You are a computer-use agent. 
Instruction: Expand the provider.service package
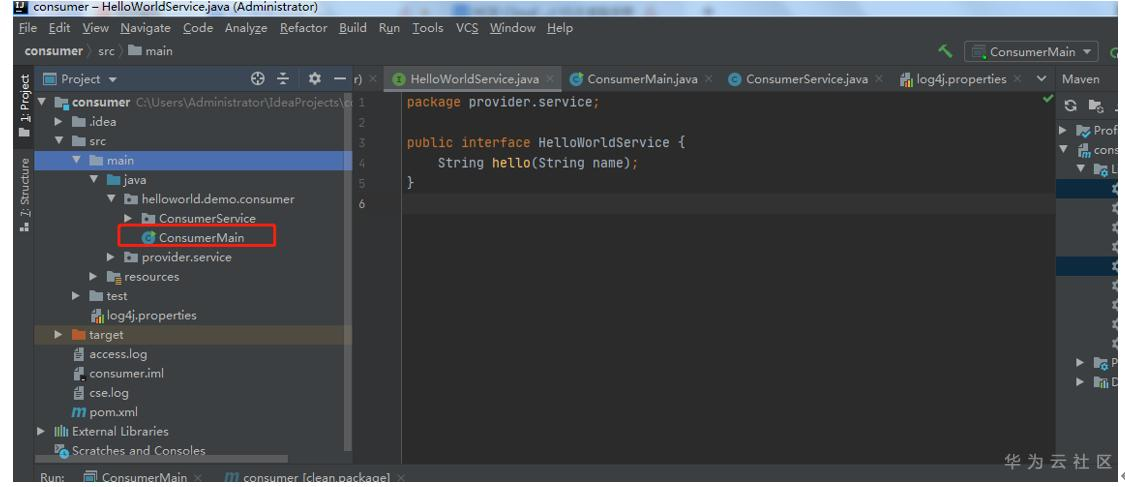pyautogui.click(x=111, y=257)
